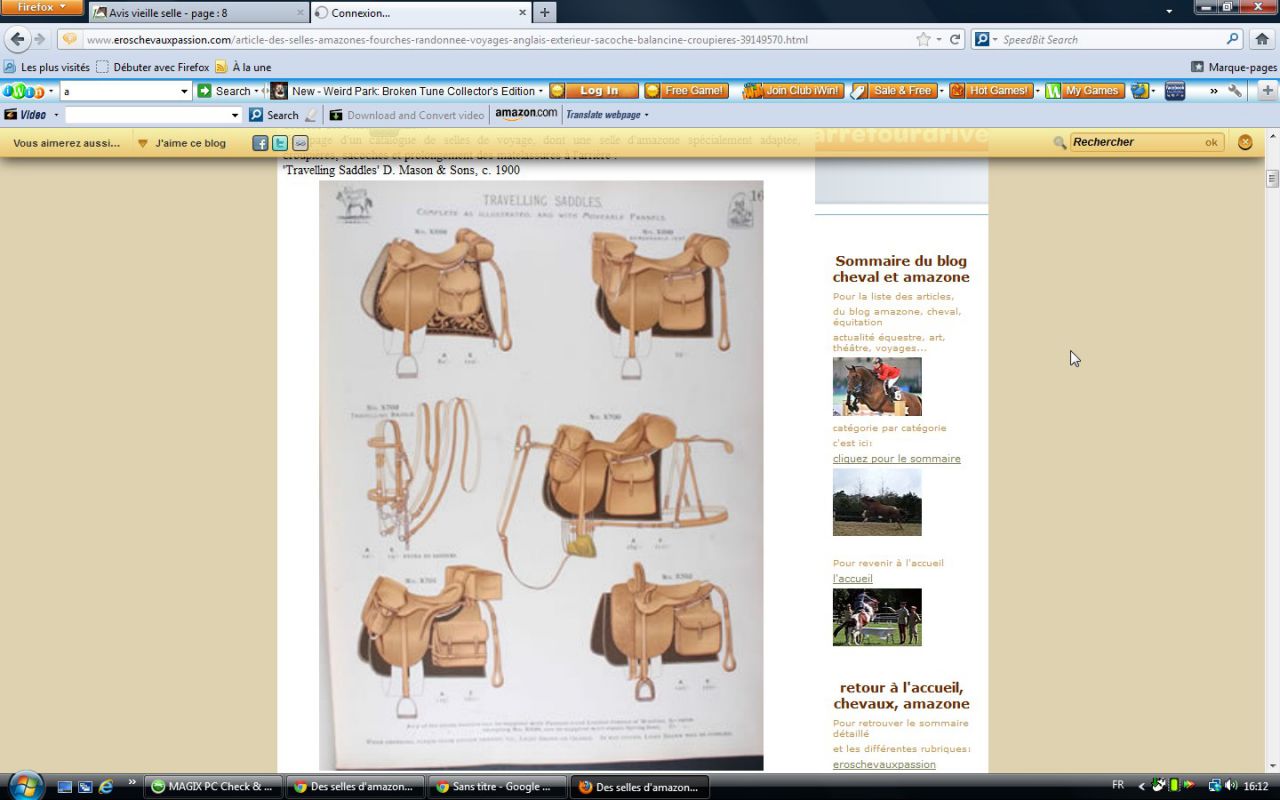Follow the cliquez pour le sommaire link
Image resolution: width=1280 pixels, height=800 pixels.
tap(896, 459)
